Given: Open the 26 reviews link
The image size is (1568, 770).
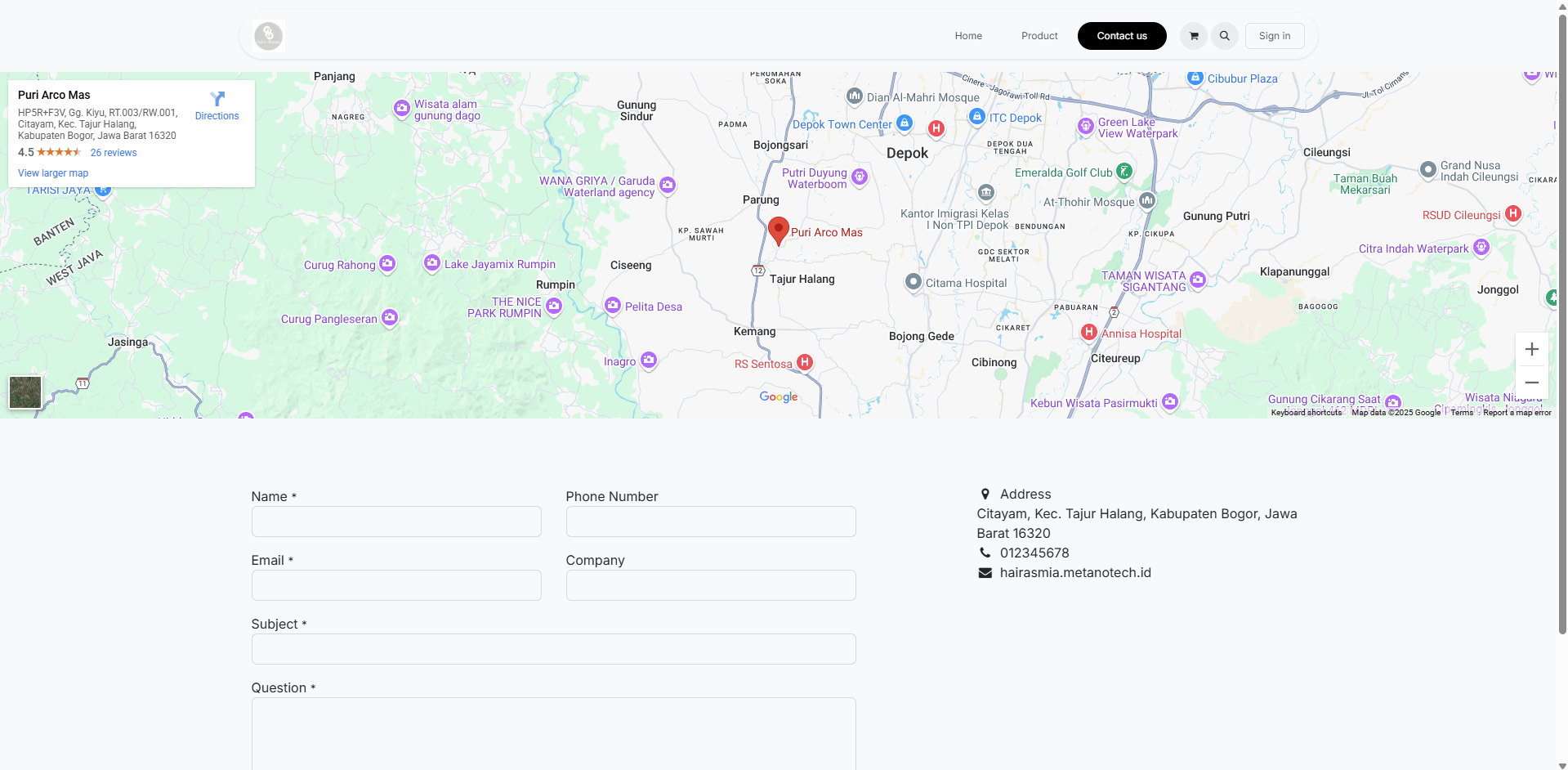Looking at the screenshot, I should (114, 153).
